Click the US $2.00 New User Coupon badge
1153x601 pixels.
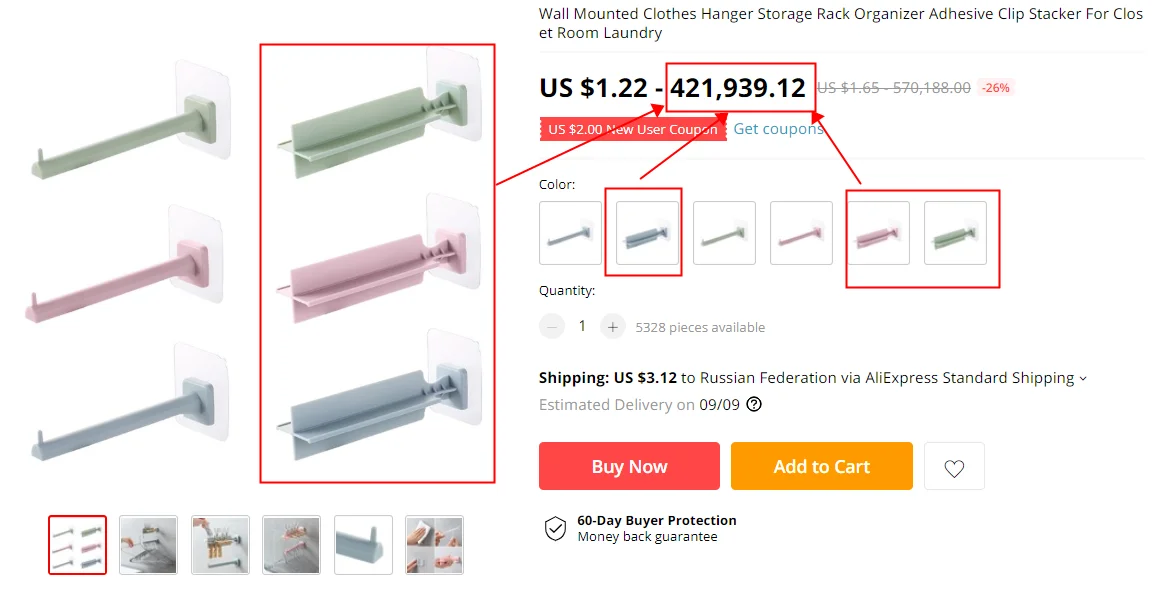pyautogui.click(x=633, y=129)
